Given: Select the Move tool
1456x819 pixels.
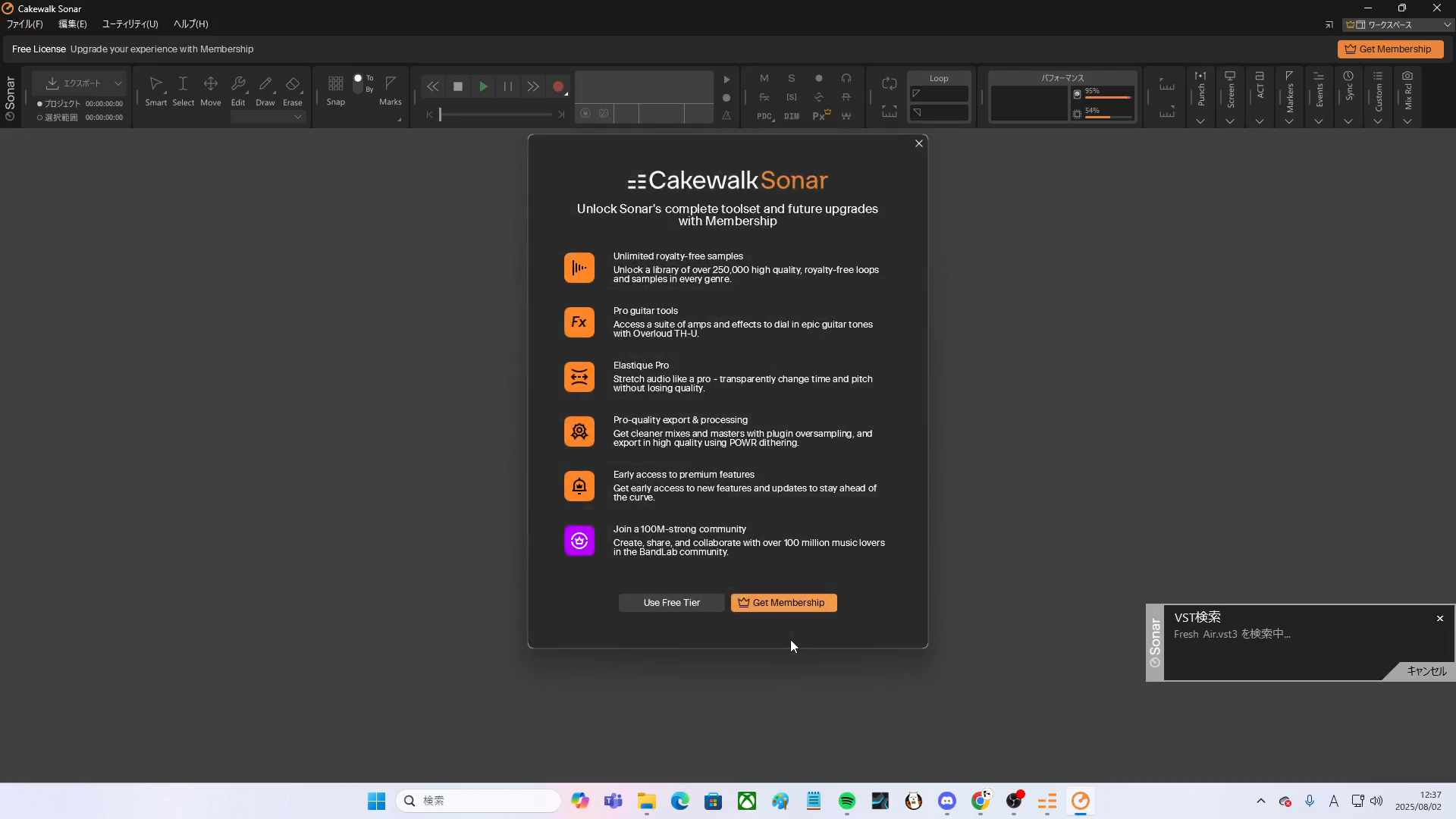Looking at the screenshot, I should pos(211,90).
